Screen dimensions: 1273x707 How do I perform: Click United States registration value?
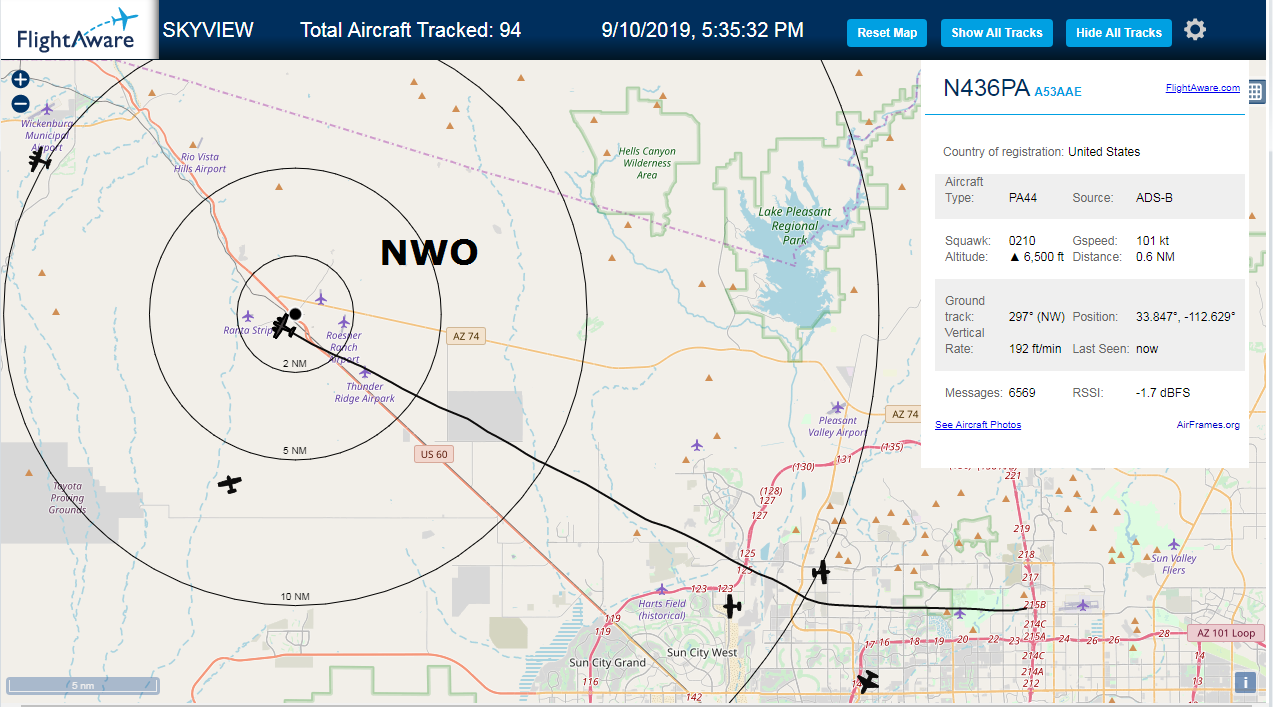coord(1104,152)
